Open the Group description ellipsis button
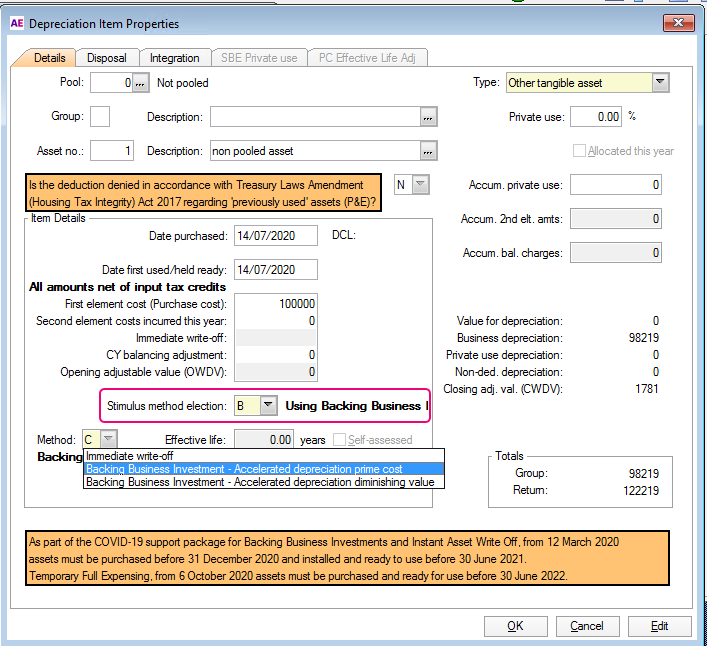The height and width of the screenshot is (646, 707). [x=428, y=118]
